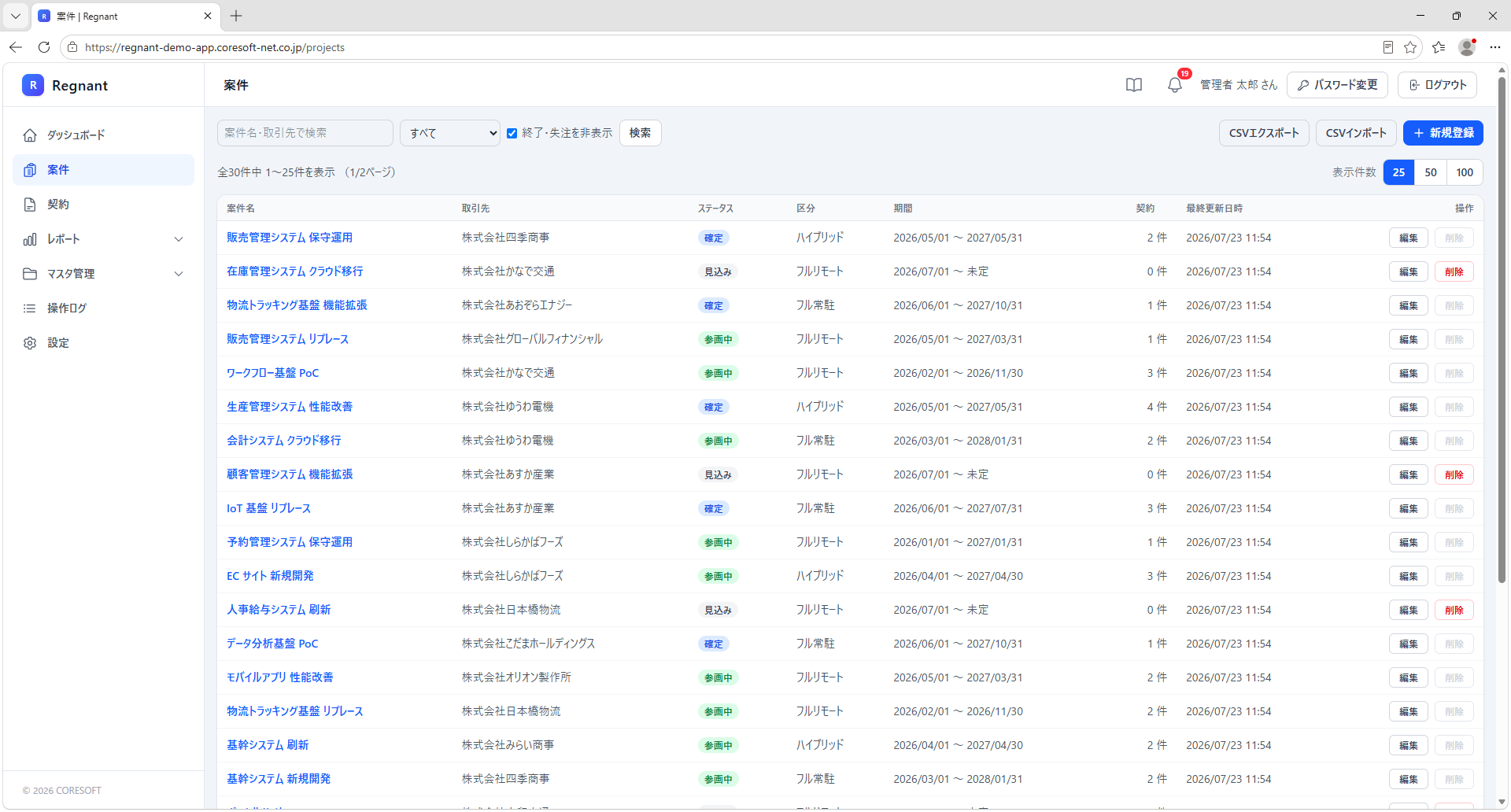
Task: Open notifications bell with 19 badge
Action: 1175,84
